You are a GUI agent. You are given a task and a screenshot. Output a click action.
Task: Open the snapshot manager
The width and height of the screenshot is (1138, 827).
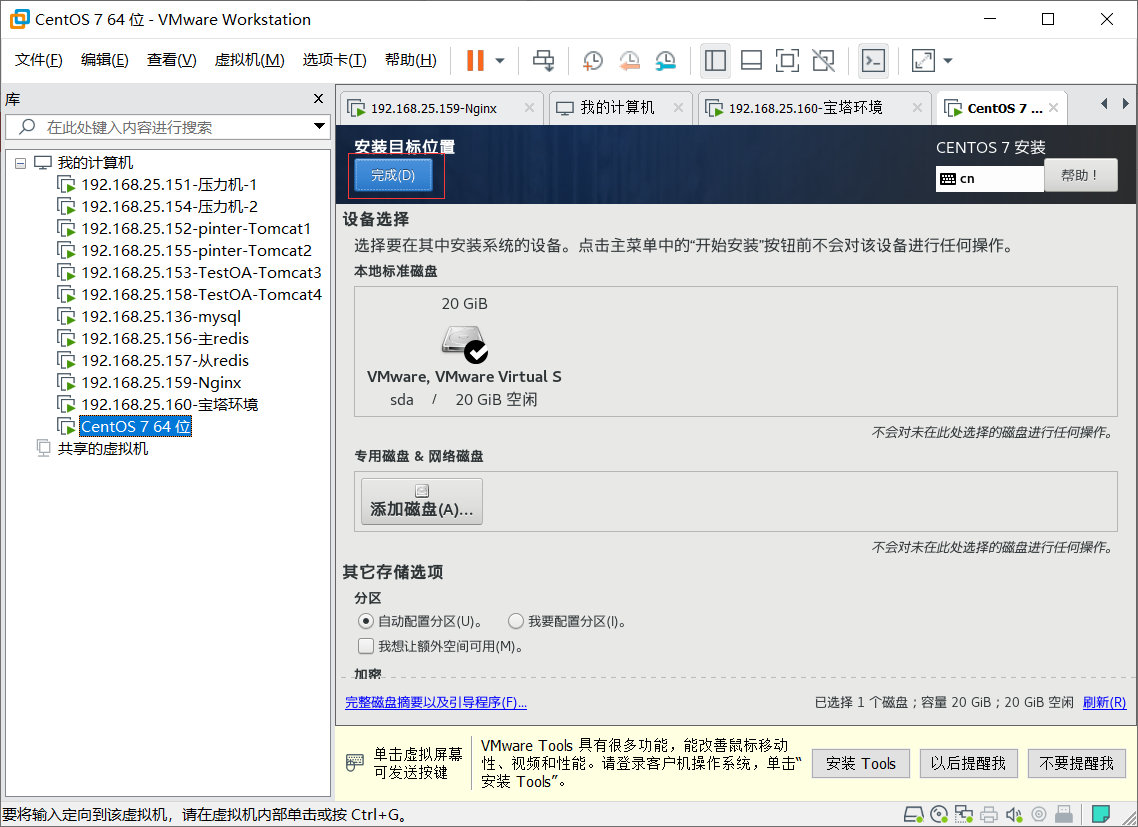(x=665, y=61)
